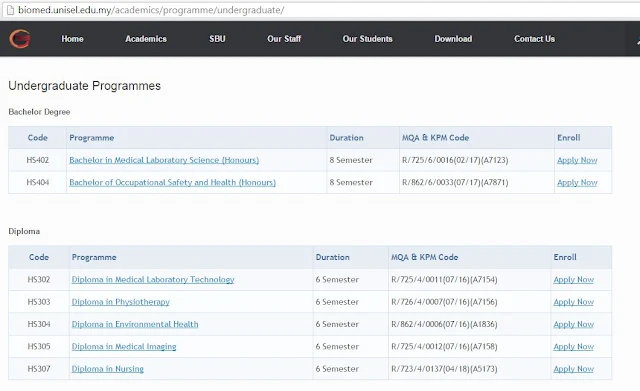Screen dimensions: 640x391
Task: Open Bachelor in Medical Laboratory Science link
Action: click(x=164, y=160)
